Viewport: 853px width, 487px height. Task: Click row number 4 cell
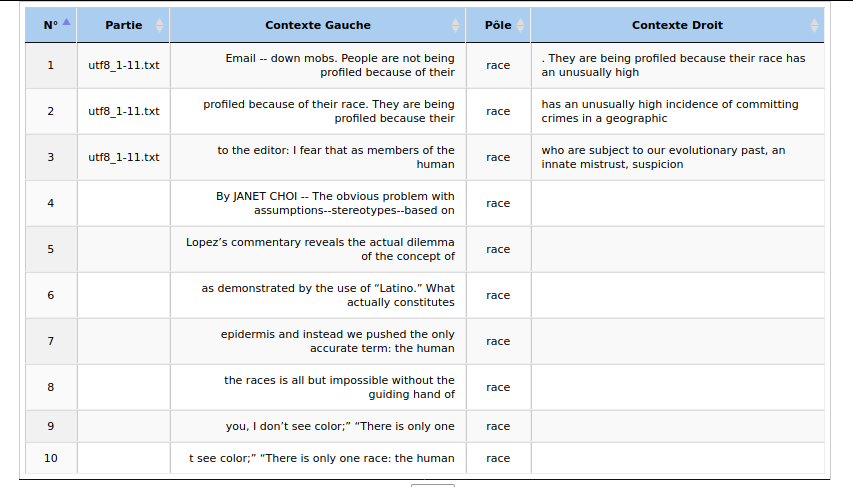[x=51, y=203]
